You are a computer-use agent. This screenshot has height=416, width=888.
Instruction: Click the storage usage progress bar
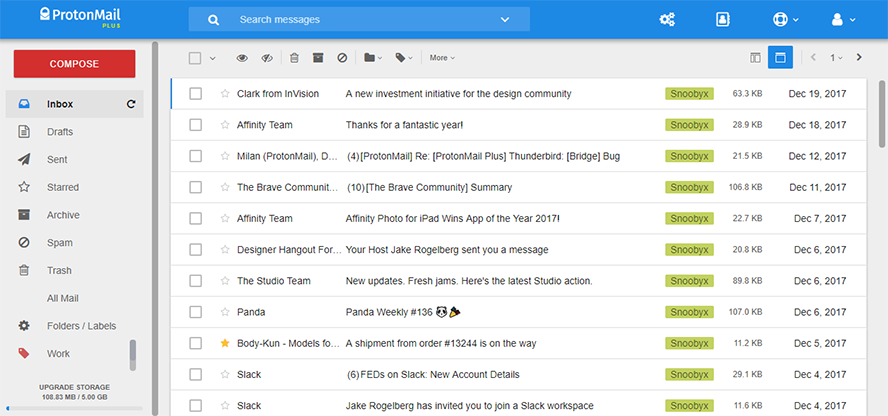coord(74,408)
